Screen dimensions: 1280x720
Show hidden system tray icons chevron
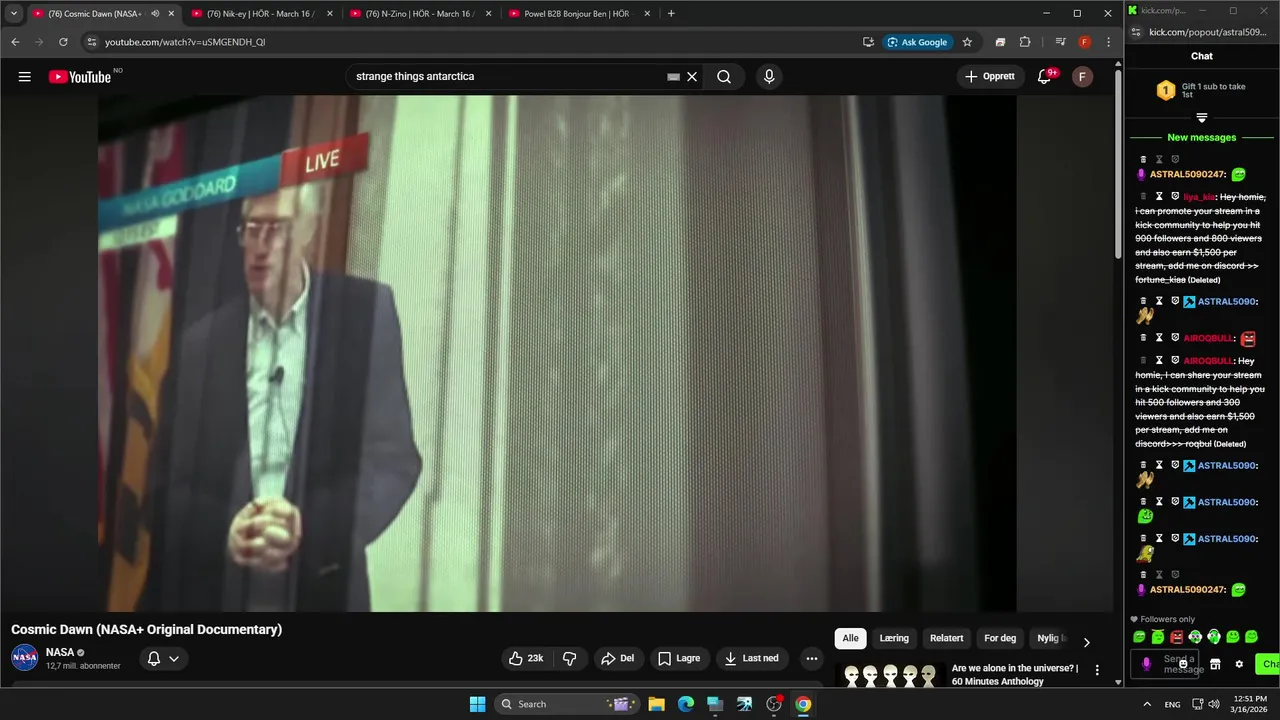(x=1146, y=704)
